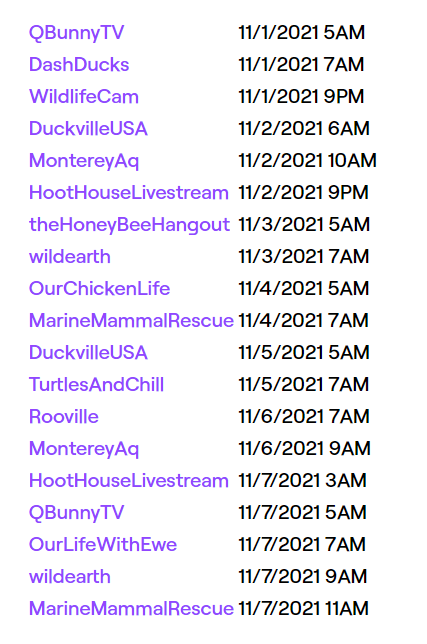Screen dimensions: 427x644
Task: Open HootHouseLivestream link for 11/7/2021 3AM
Action: point(129,481)
